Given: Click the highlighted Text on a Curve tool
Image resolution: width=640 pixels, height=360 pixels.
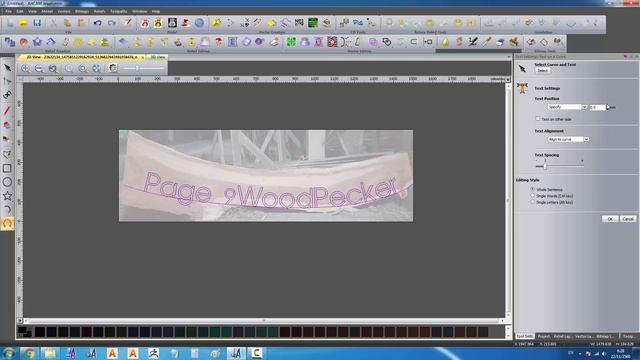Looking at the screenshot, I should (x=7, y=223).
